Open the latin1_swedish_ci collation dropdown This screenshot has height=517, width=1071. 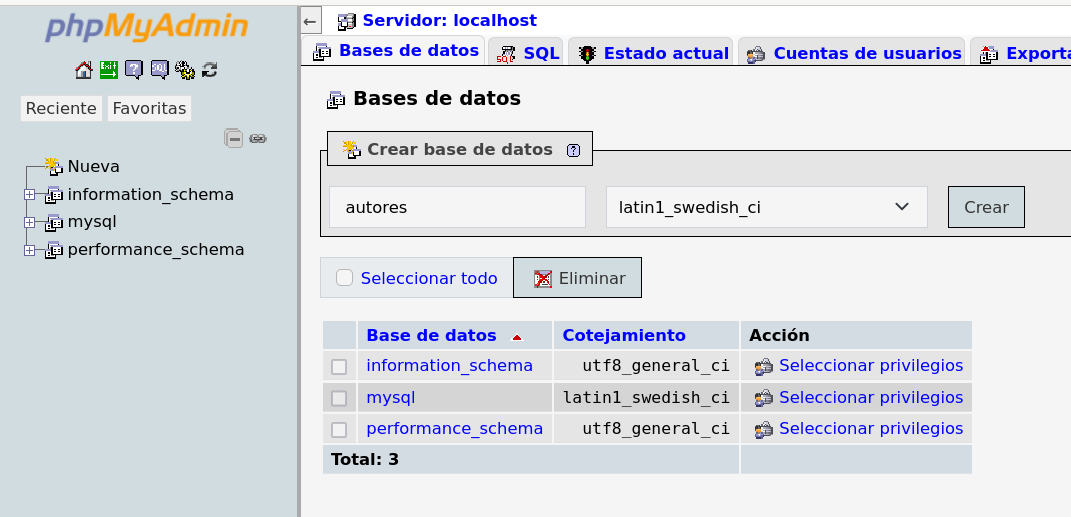tap(766, 207)
